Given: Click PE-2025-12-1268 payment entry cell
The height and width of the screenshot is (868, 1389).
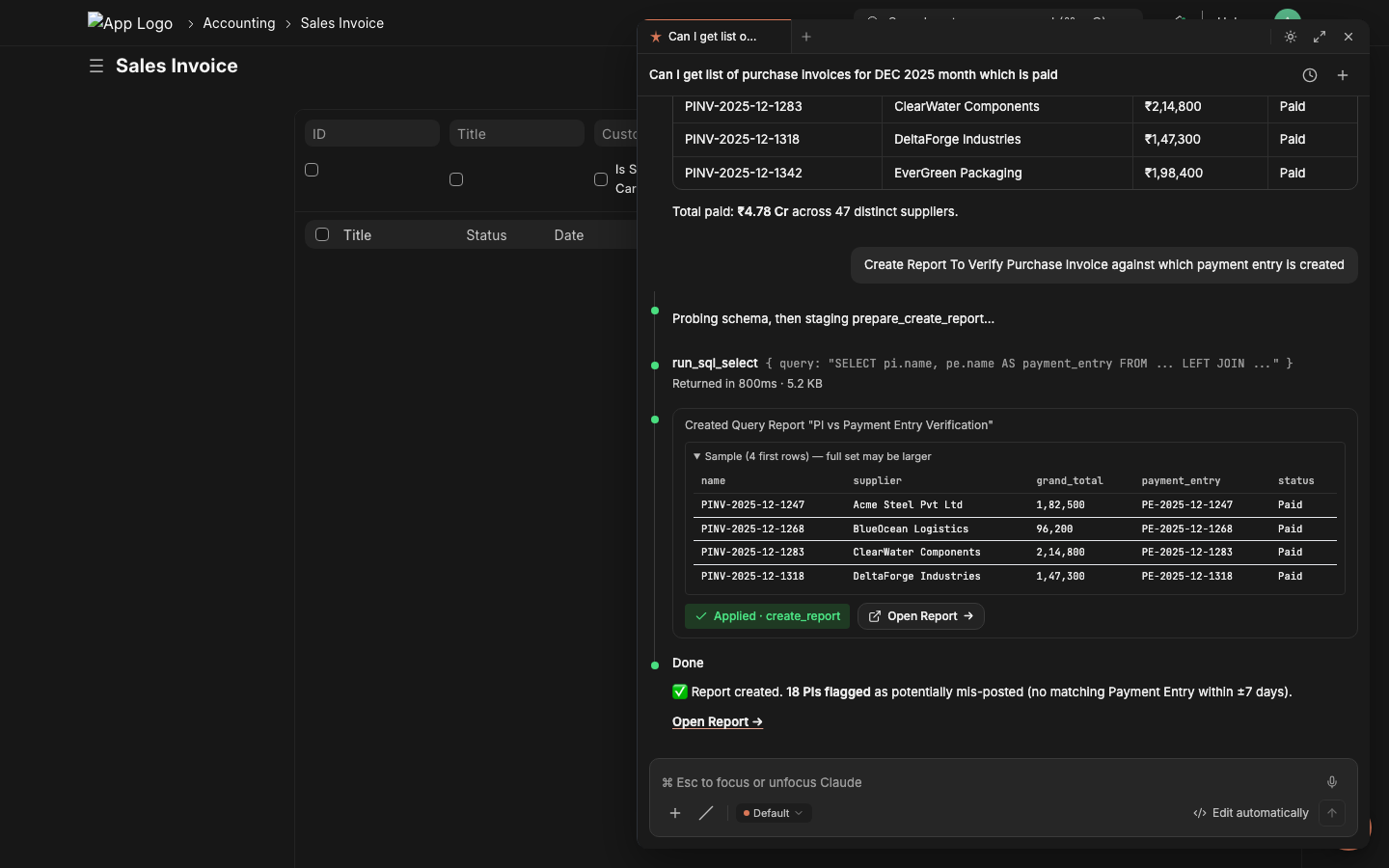Looking at the screenshot, I should 1186,529.
